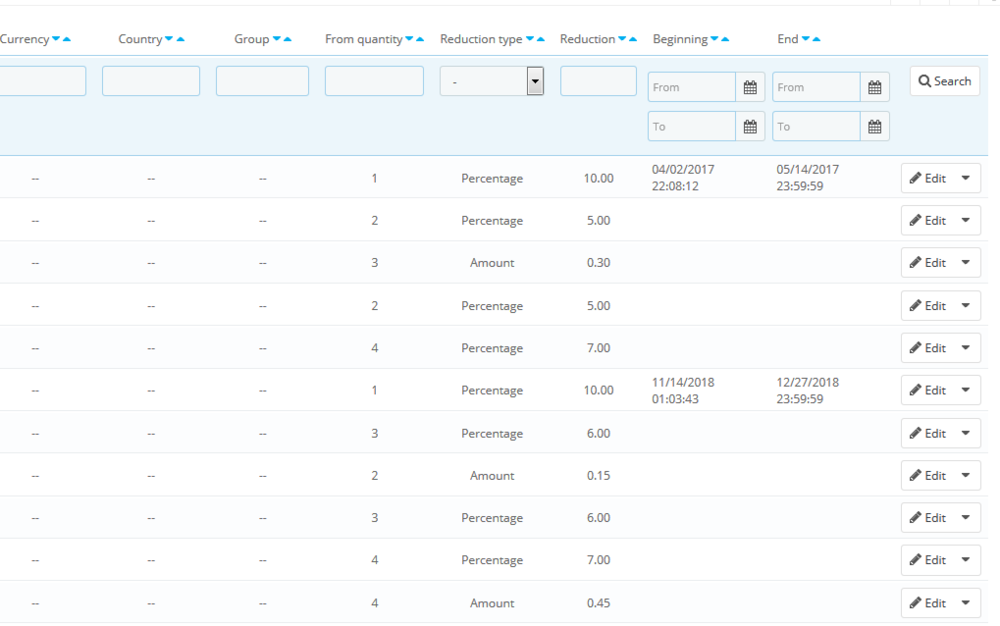
Task: Edit the row starting 11/14/2018
Action: [x=927, y=391]
